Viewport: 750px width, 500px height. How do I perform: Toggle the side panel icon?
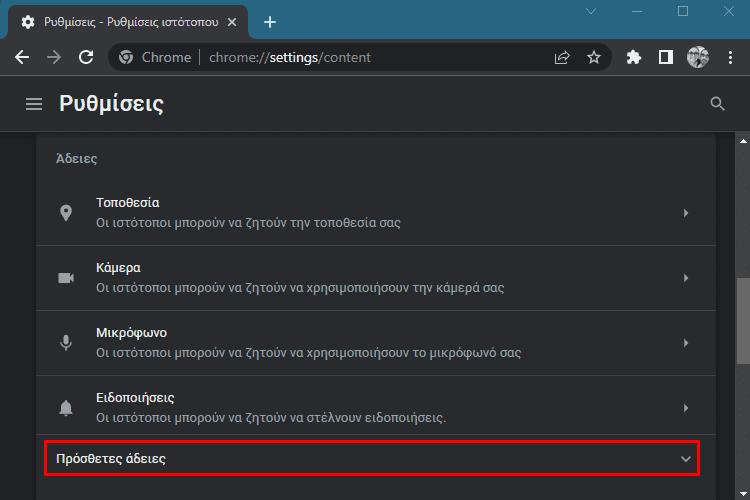(x=666, y=57)
